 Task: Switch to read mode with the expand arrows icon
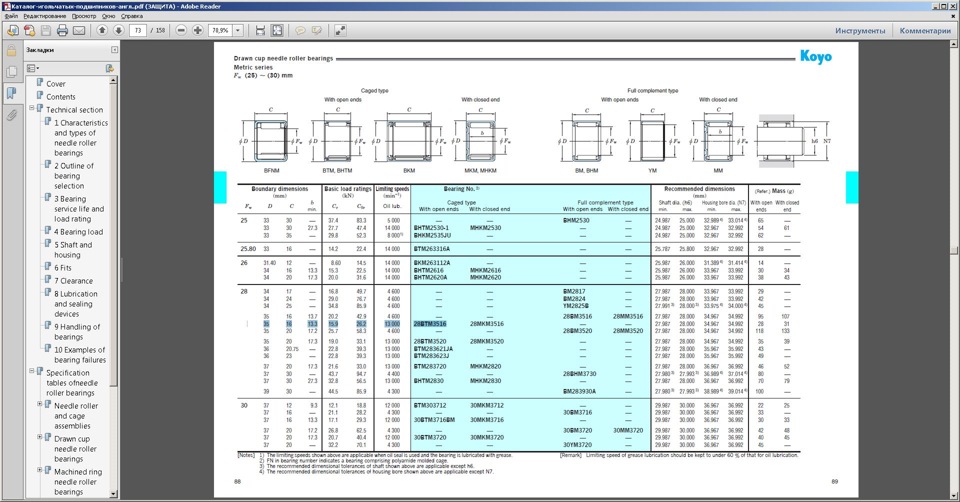click(x=340, y=30)
